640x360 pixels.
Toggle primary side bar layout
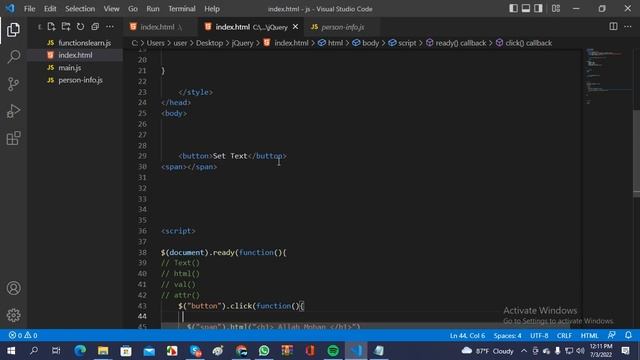point(513,8)
